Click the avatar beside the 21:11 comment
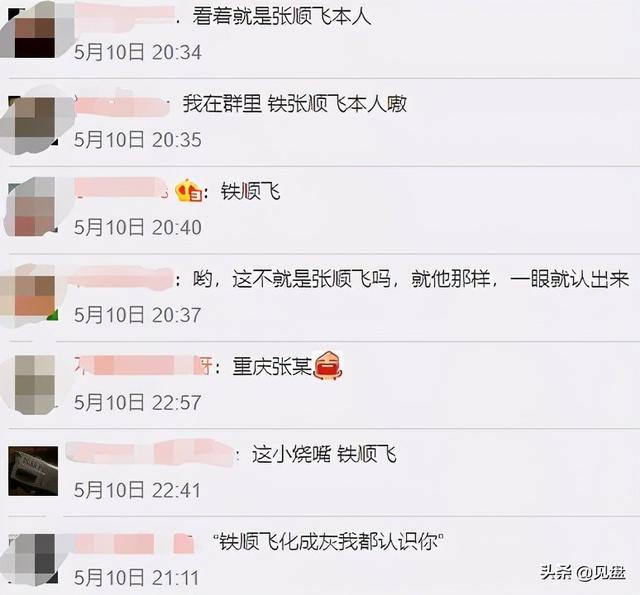 tap(33, 558)
